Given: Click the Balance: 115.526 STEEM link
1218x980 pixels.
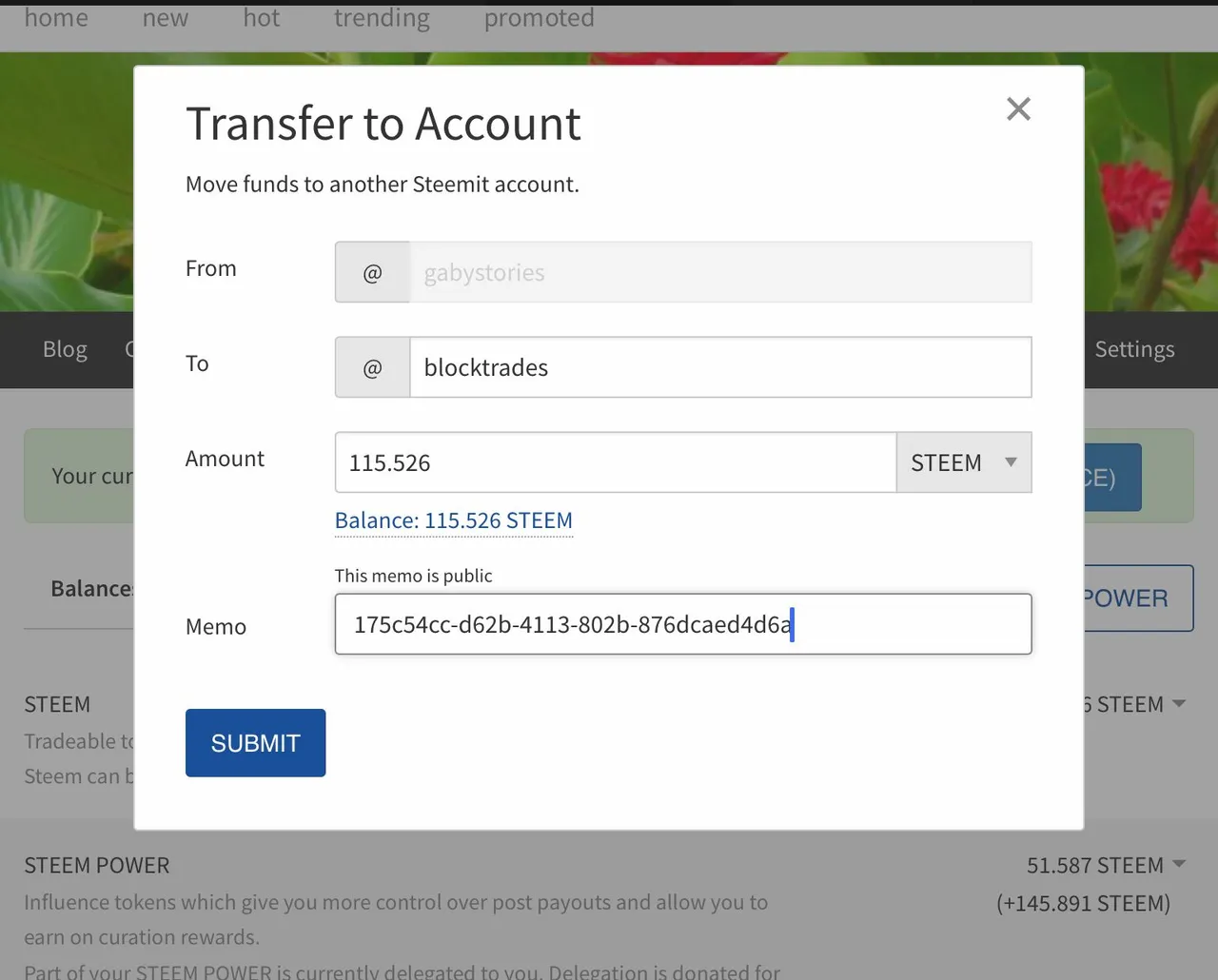Looking at the screenshot, I should point(453,521).
